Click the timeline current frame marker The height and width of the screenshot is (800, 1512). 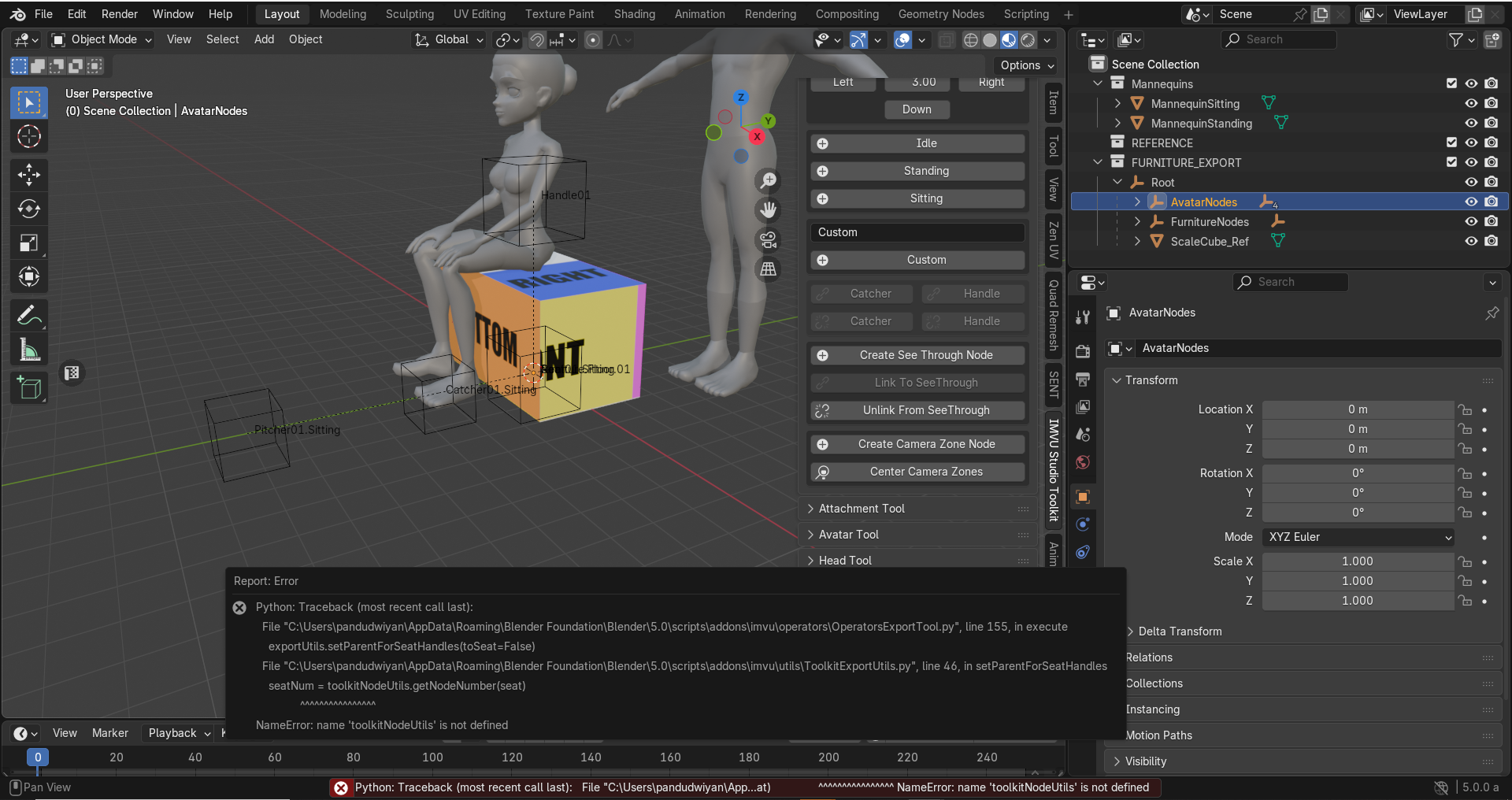37,757
